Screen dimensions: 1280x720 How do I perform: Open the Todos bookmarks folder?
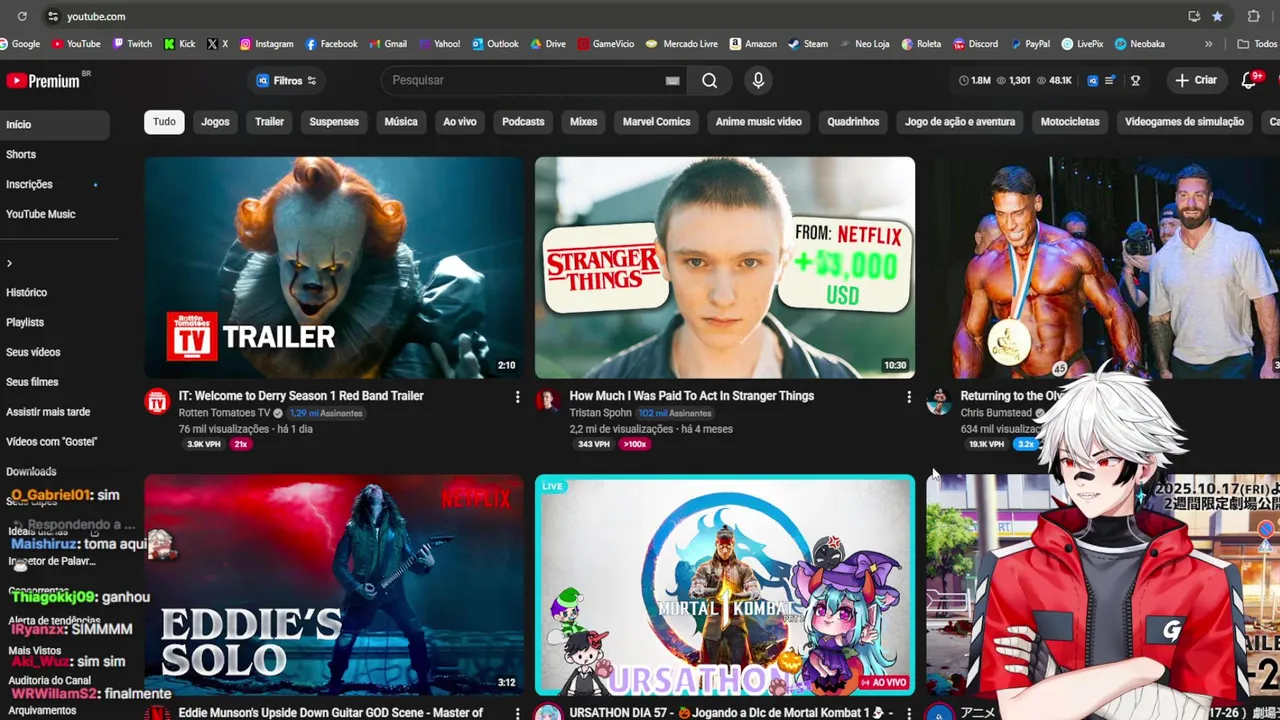[x=1257, y=44]
